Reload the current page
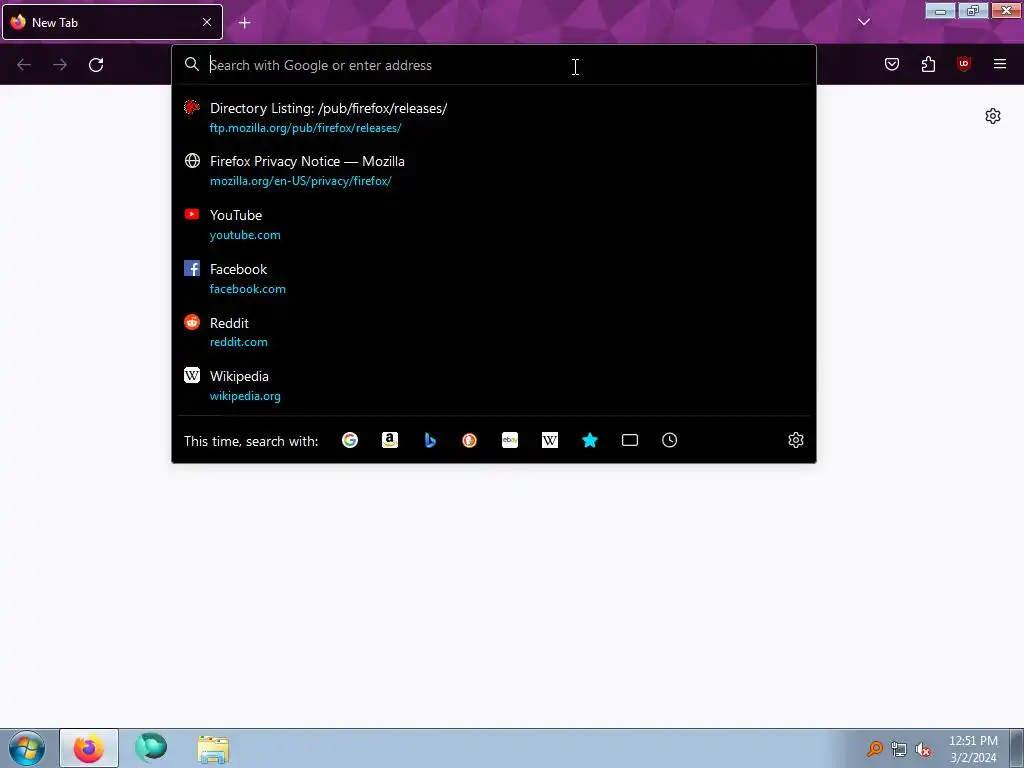Screen dimensions: 1024x768 point(96,65)
